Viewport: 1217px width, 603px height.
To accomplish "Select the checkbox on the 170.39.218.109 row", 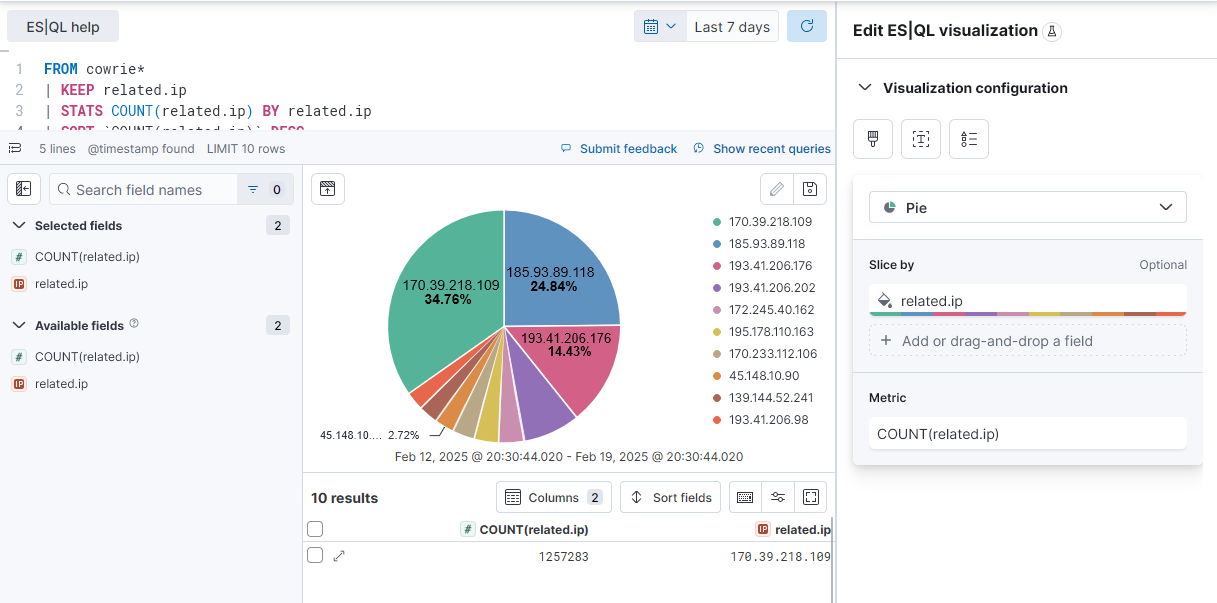I will coord(315,555).
